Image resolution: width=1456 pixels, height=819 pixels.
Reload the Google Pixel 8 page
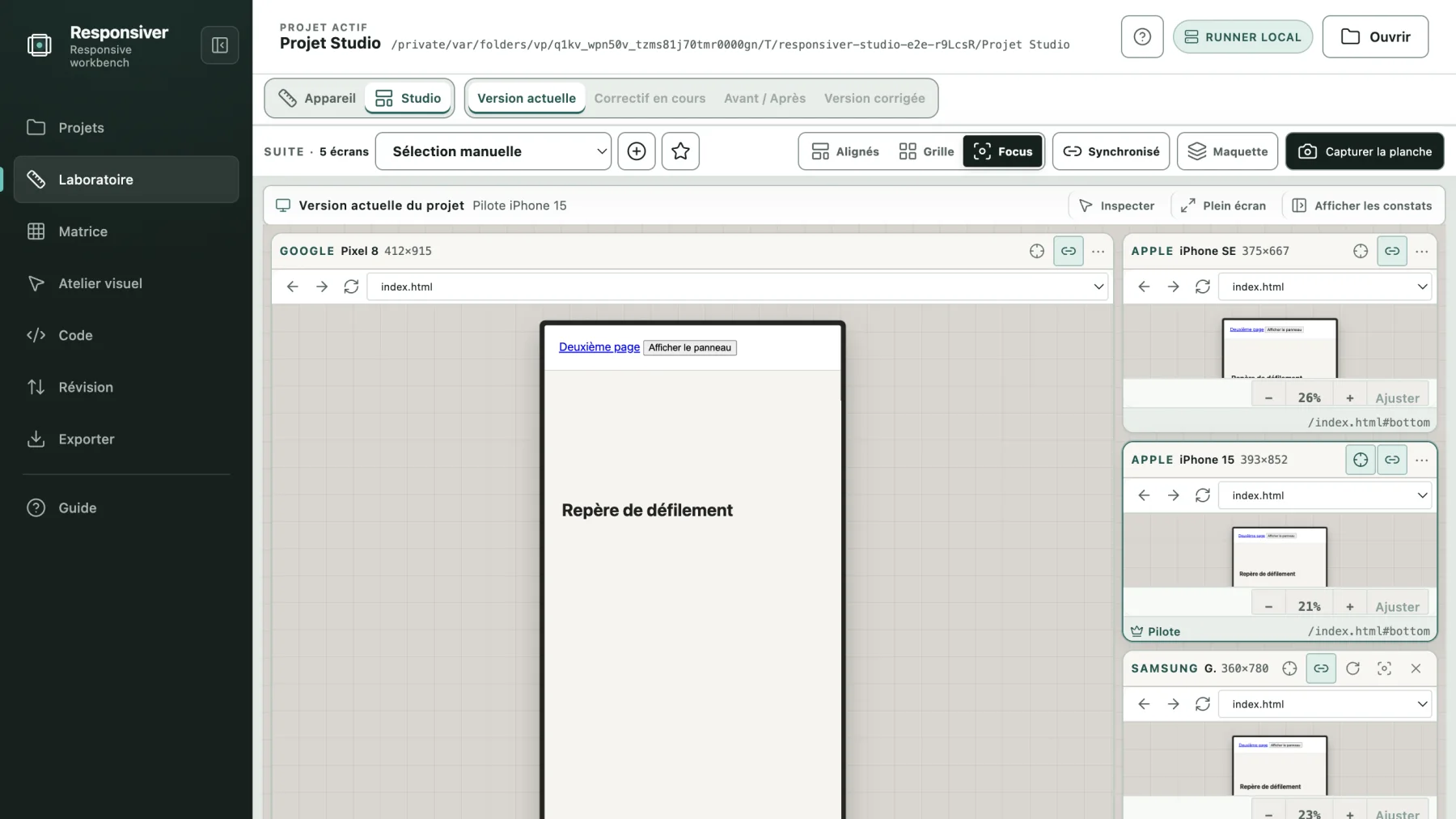click(x=351, y=286)
